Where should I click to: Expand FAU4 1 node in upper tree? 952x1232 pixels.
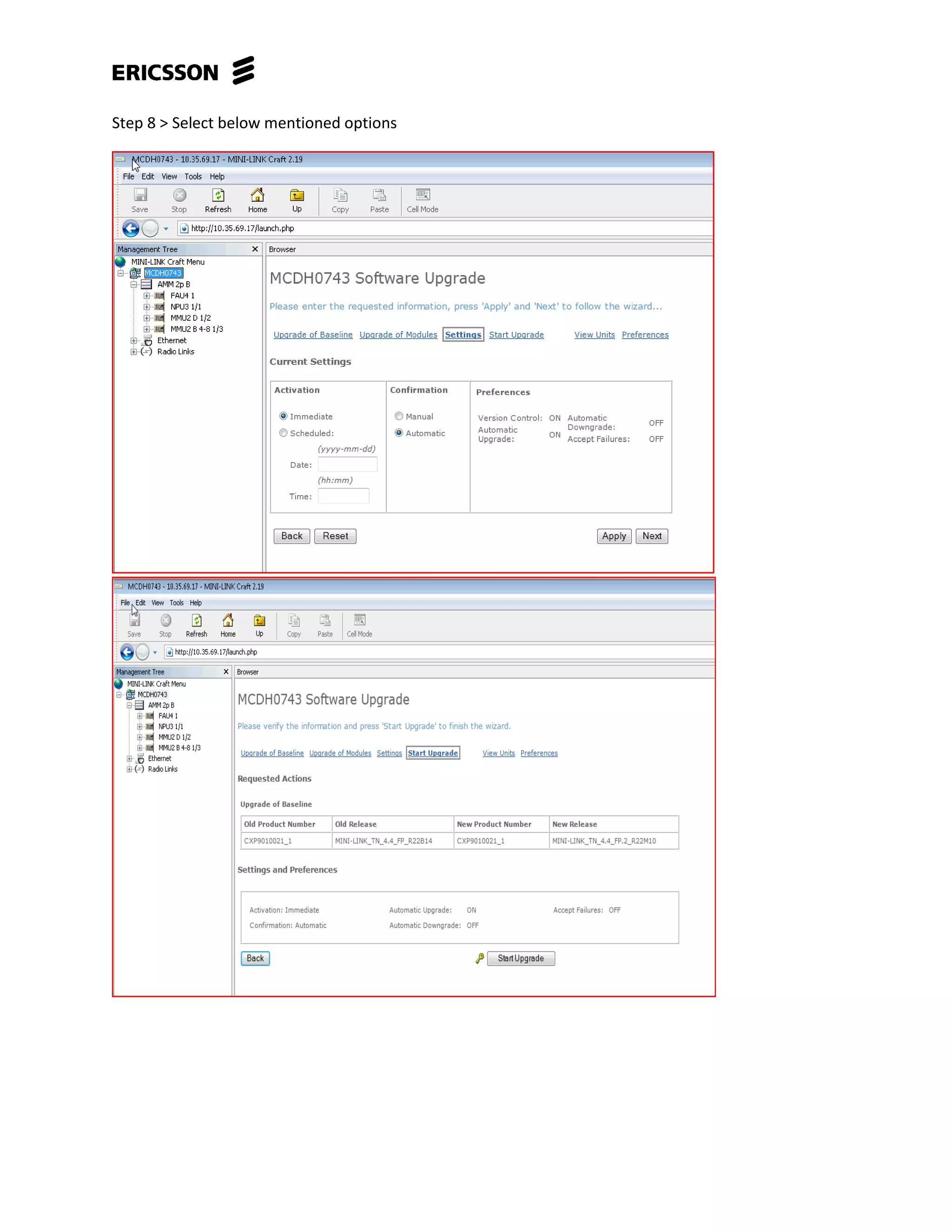[x=146, y=296]
